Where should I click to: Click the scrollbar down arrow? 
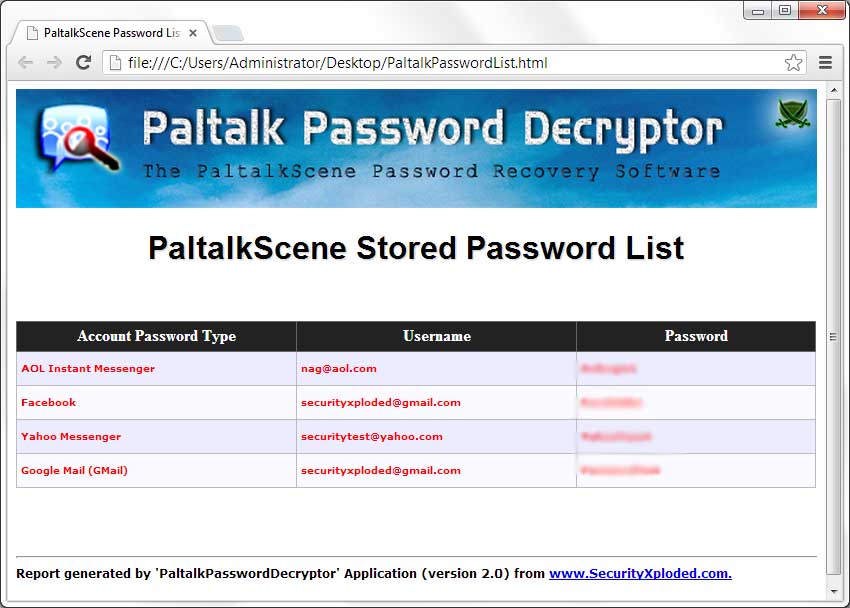point(834,591)
